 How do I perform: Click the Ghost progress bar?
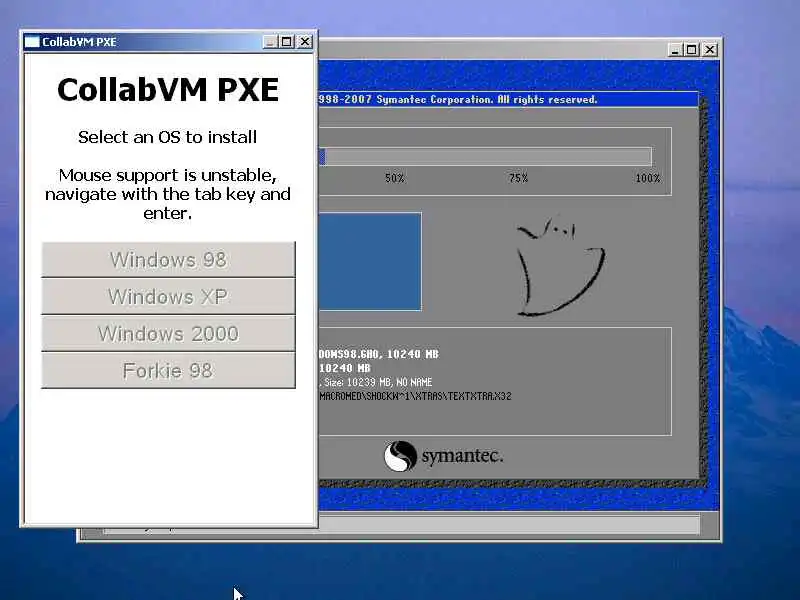[485, 156]
